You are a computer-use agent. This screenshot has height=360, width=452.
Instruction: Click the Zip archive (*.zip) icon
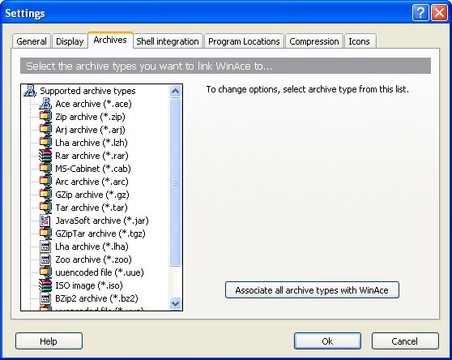click(x=45, y=117)
